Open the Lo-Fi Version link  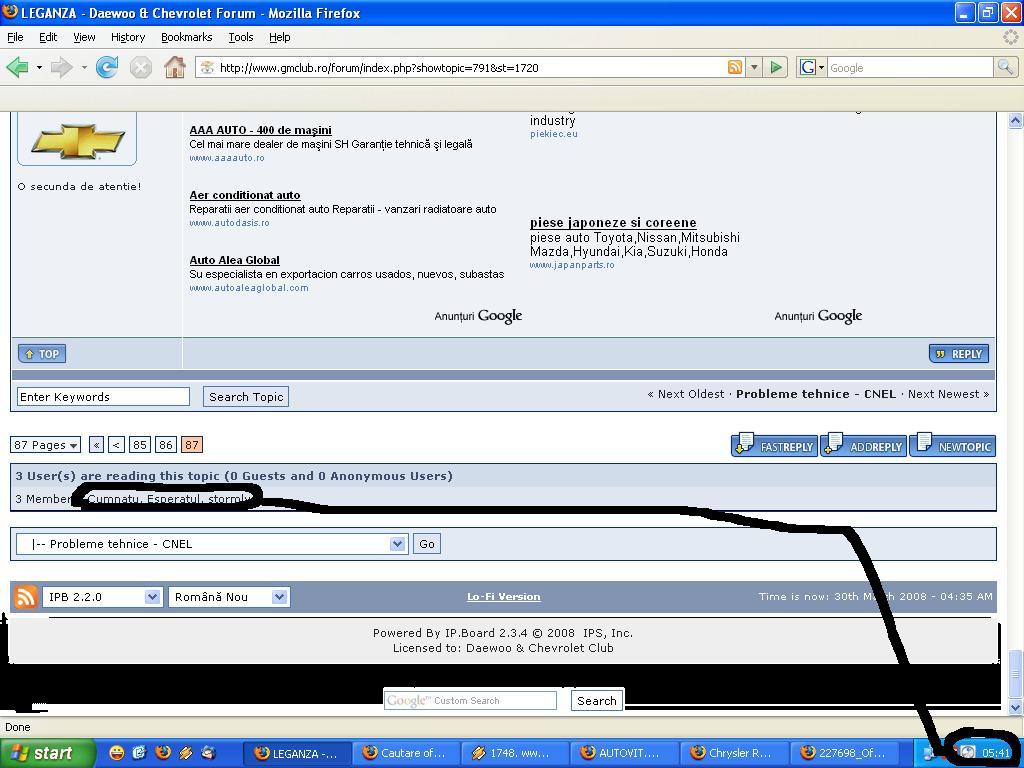[x=504, y=597]
